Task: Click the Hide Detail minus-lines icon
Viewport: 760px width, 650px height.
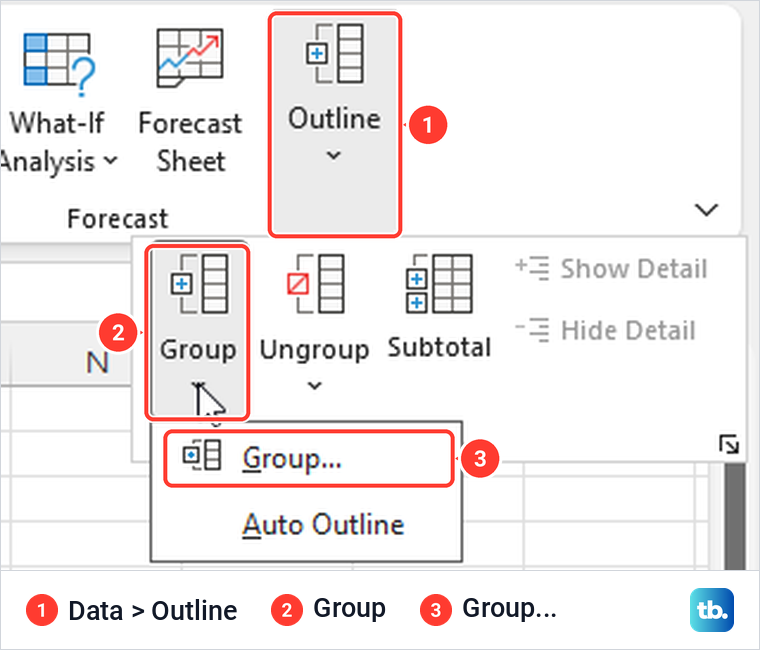Action: 532,330
